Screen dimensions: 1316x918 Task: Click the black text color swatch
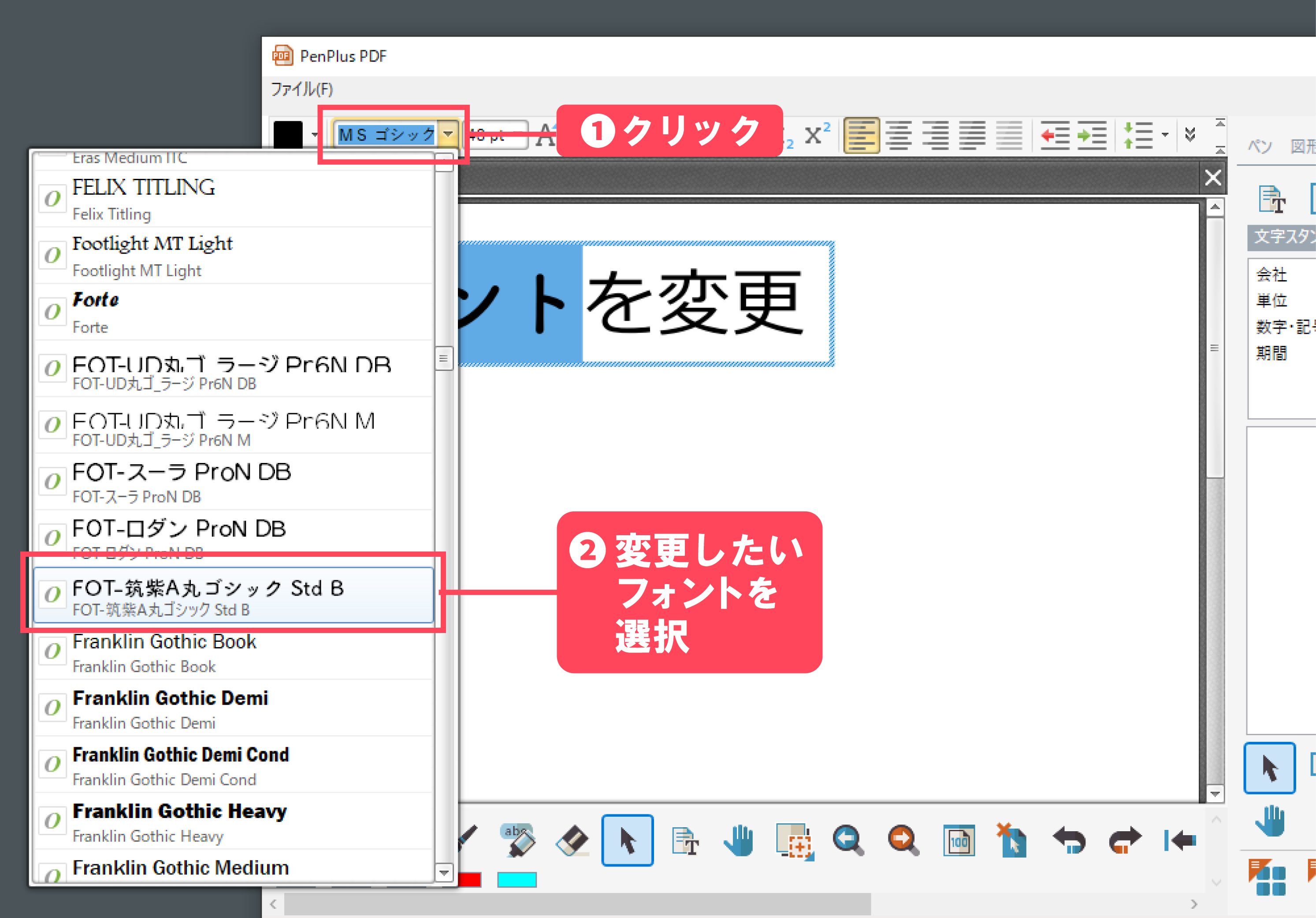pyautogui.click(x=288, y=135)
